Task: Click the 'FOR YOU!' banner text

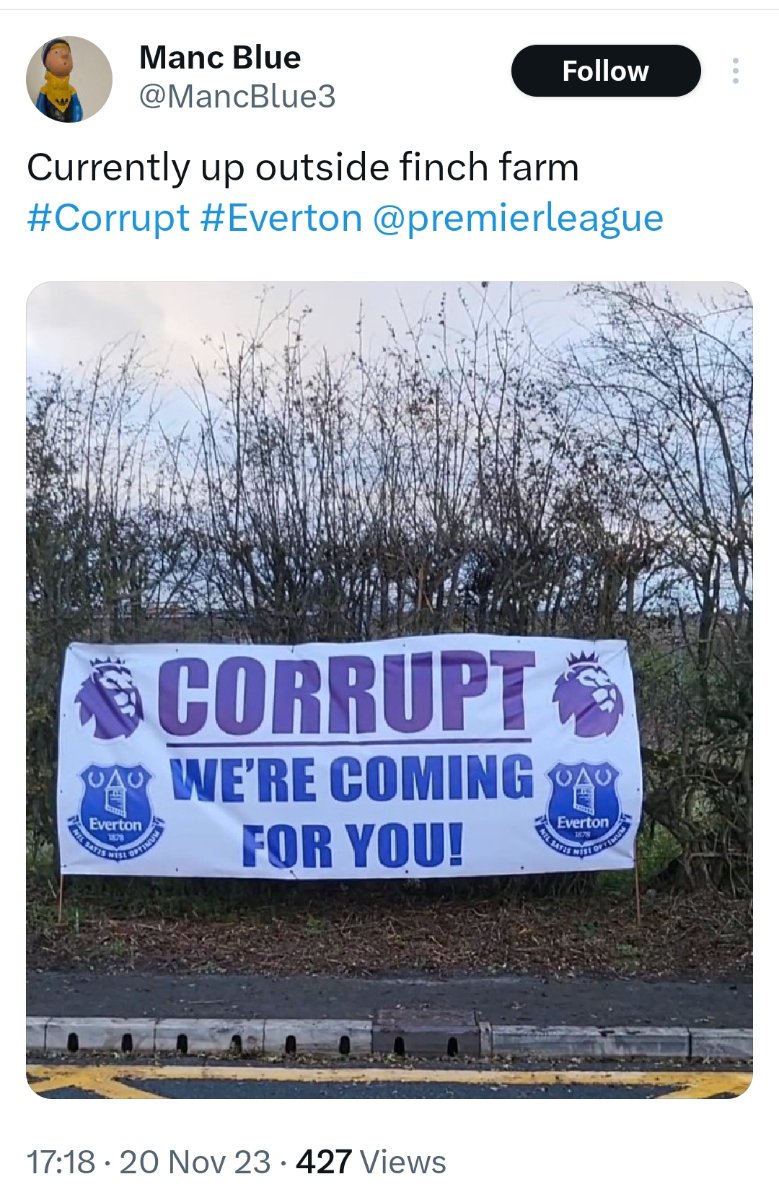Action: [x=353, y=845]
